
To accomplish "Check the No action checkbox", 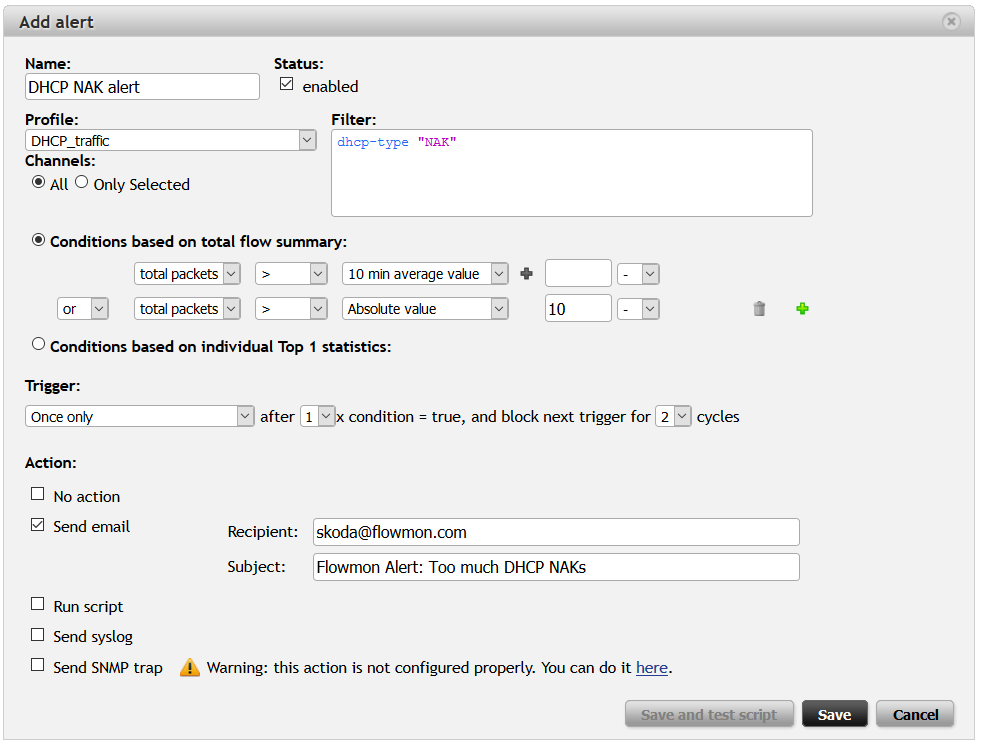I will [x=38, y=494].
